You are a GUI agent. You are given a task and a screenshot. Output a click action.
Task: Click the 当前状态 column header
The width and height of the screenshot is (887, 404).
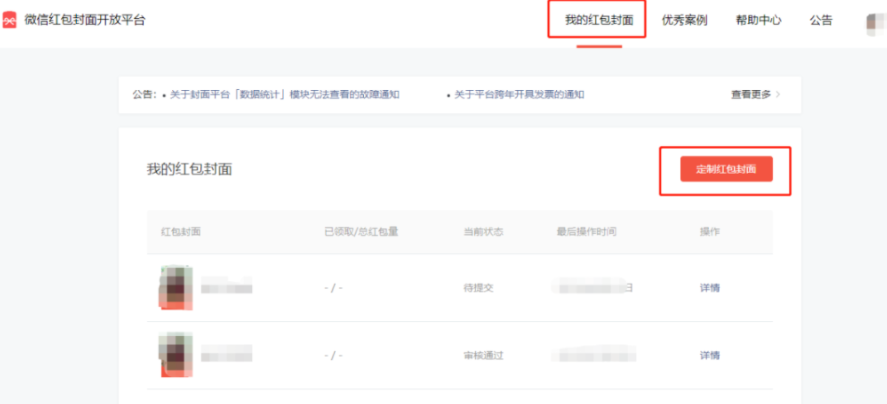click(482, 232)
